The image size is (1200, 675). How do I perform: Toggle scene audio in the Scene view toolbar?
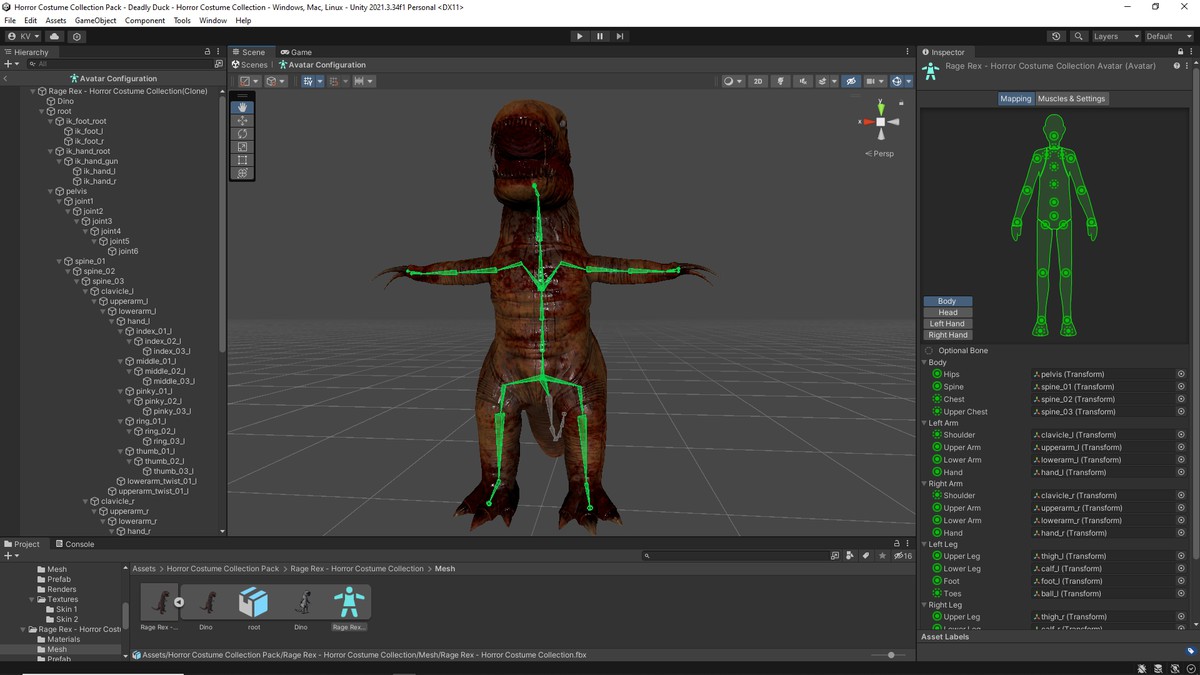pyautogui.click(x=802, y=81)
